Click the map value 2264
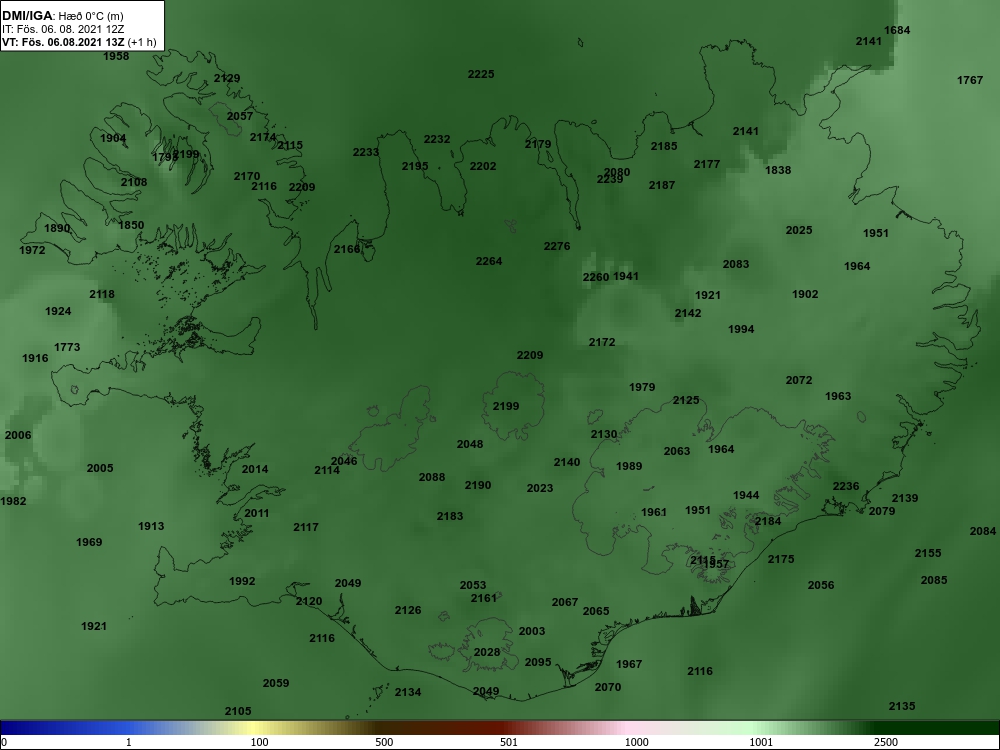This screenshot has height=750, width=1000. click(x=489, y=261)
